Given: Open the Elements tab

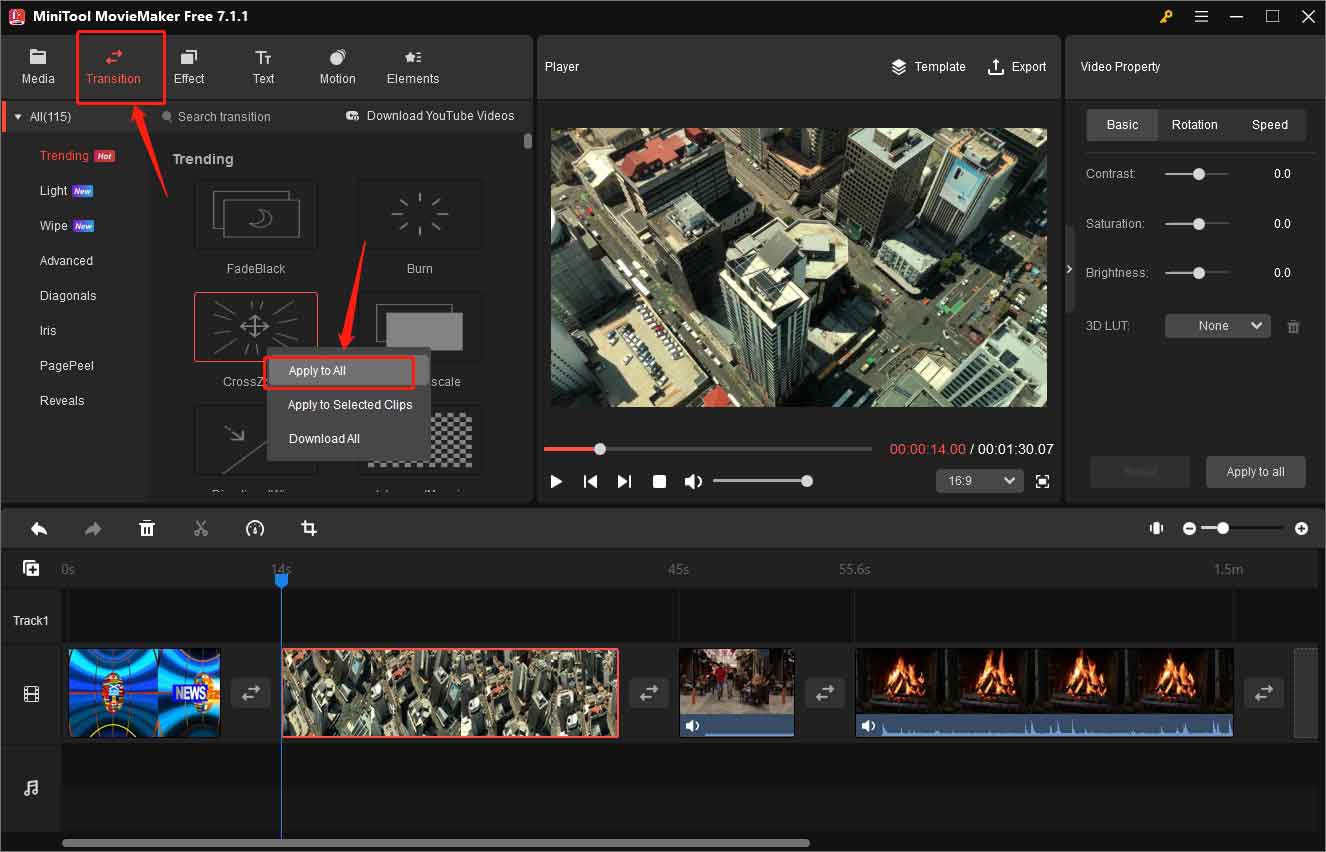Looking at the screenshot, I should coord(413,66).
